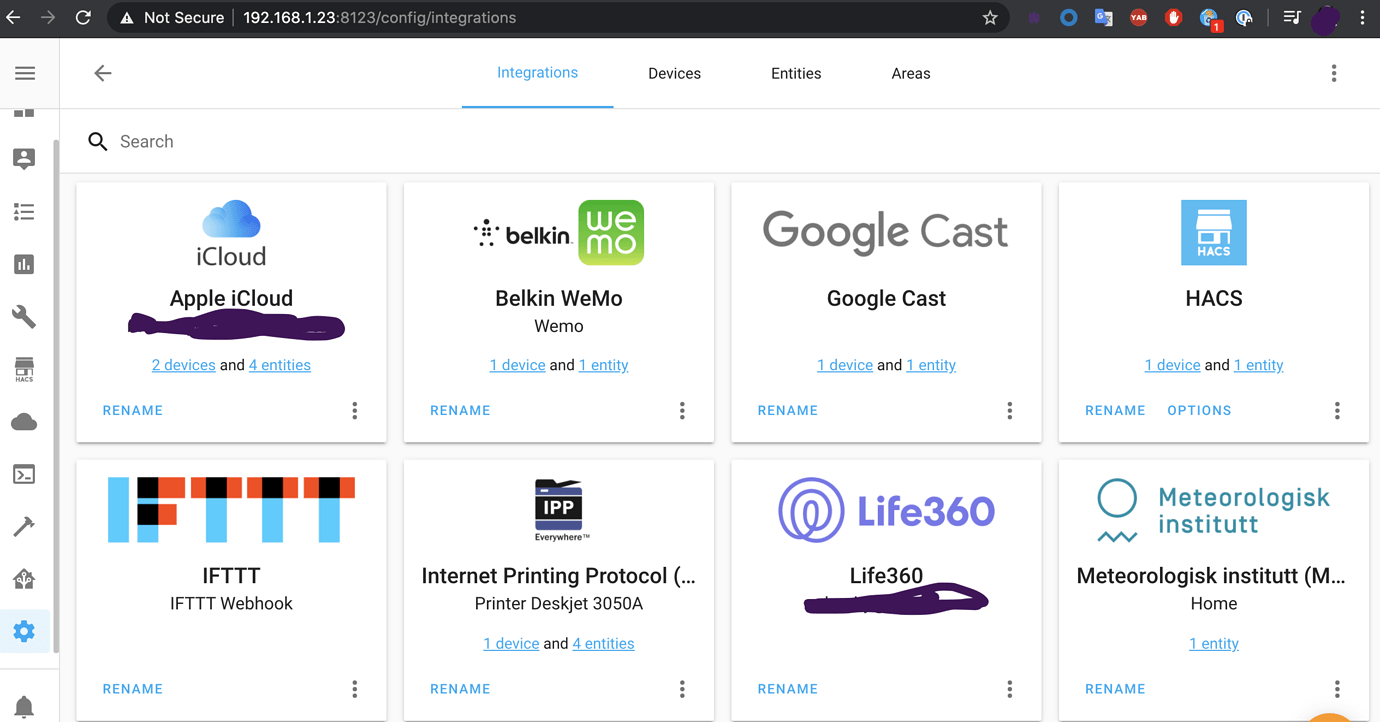Open the red YAB extension icon
This screenshot has width=1380, height=722.
tap(1139, 18)
